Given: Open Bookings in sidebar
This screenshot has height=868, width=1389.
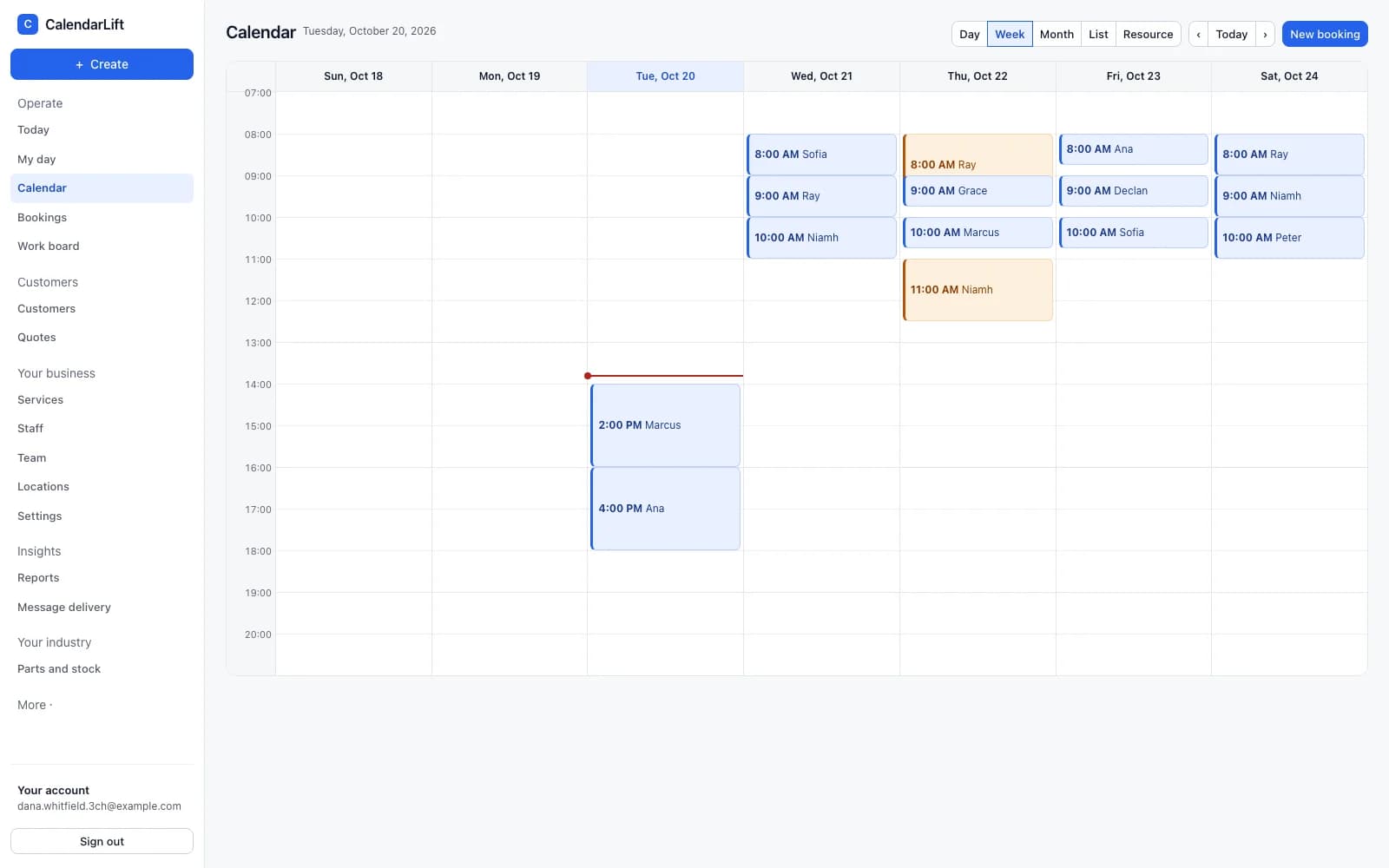Looking at the screenshot, I should pyautogui.click(x=102, y=217).
